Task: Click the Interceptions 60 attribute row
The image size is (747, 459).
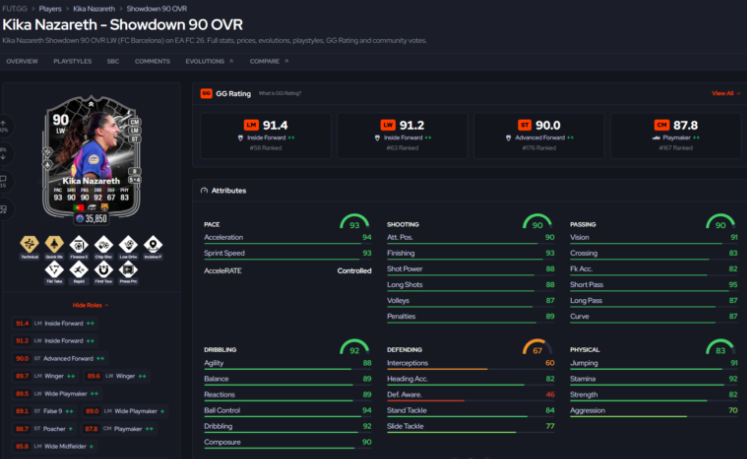Action: coord(471,364)
